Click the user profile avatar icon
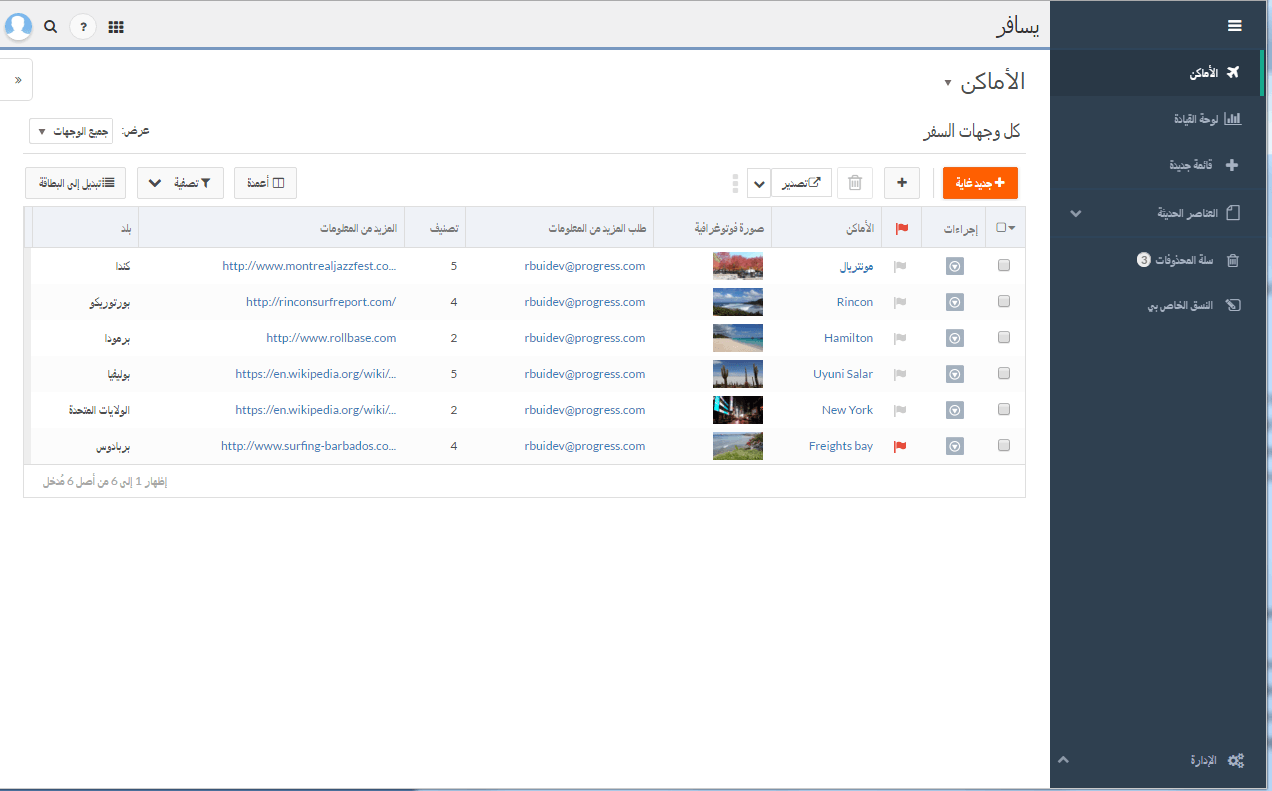This screenshot has width=1272, height=791. (18, 27)
